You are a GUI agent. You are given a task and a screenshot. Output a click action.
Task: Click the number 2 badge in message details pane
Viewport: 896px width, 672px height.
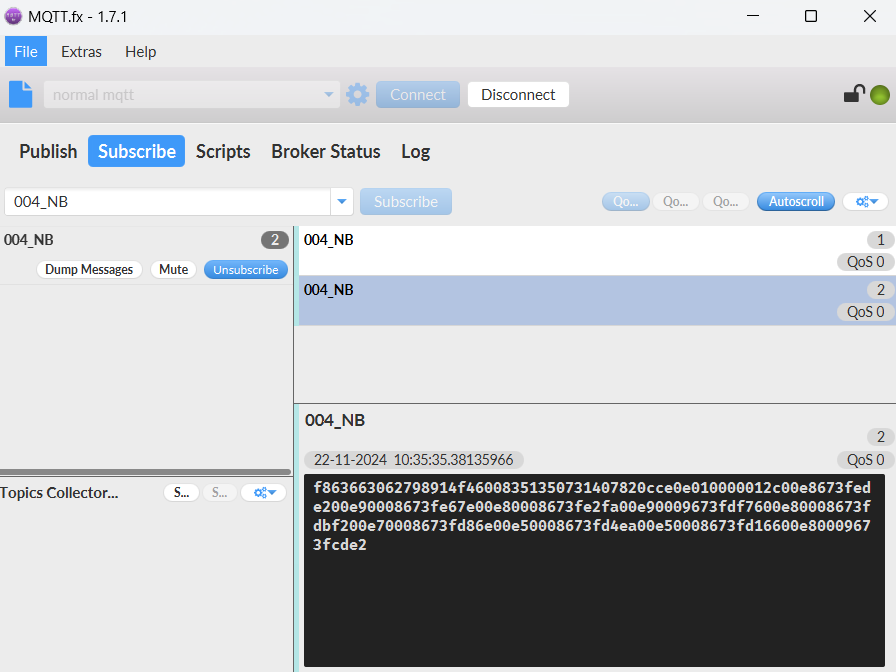[x=881, y=437]
